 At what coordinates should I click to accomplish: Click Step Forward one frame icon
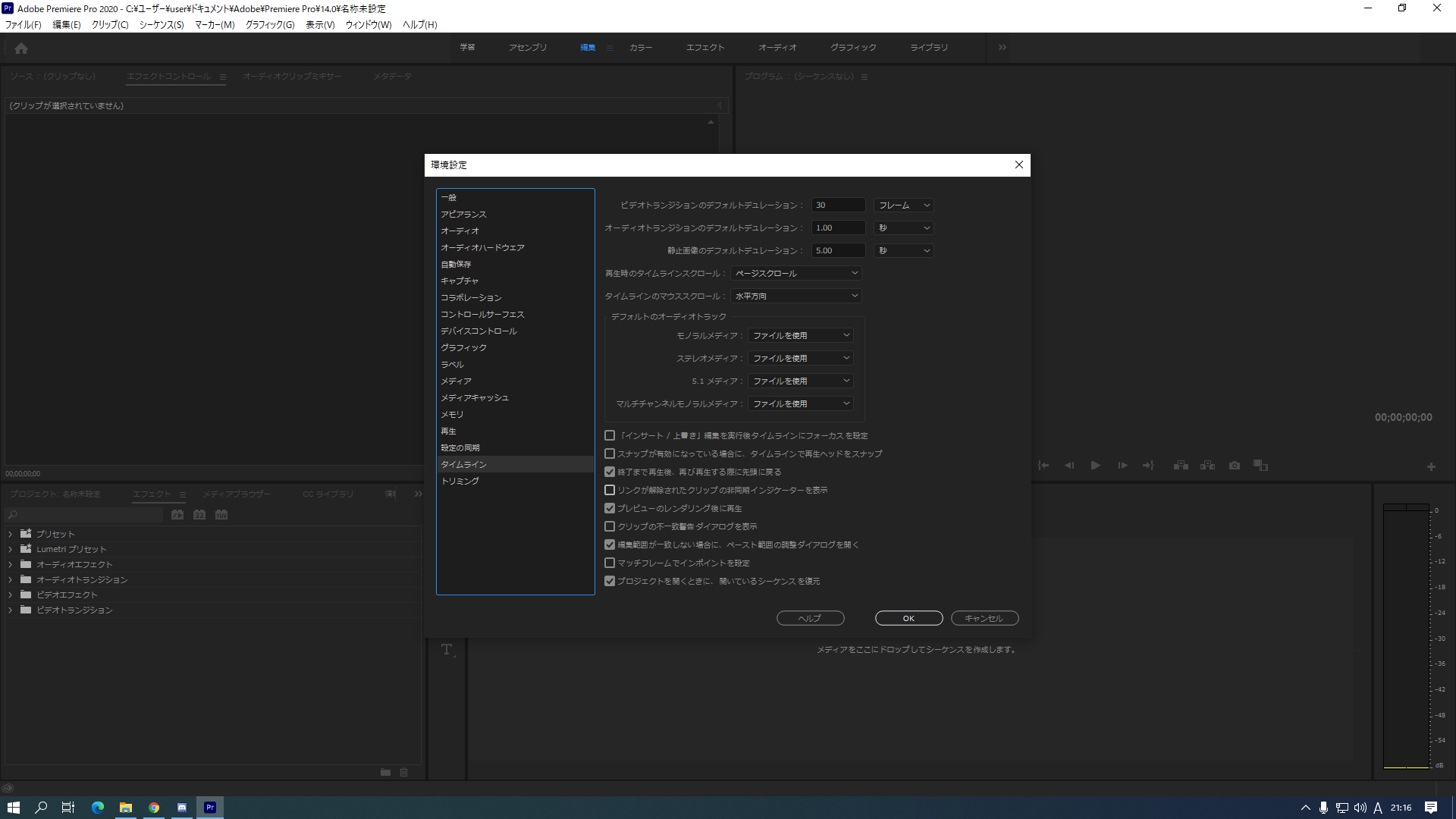1122,466
